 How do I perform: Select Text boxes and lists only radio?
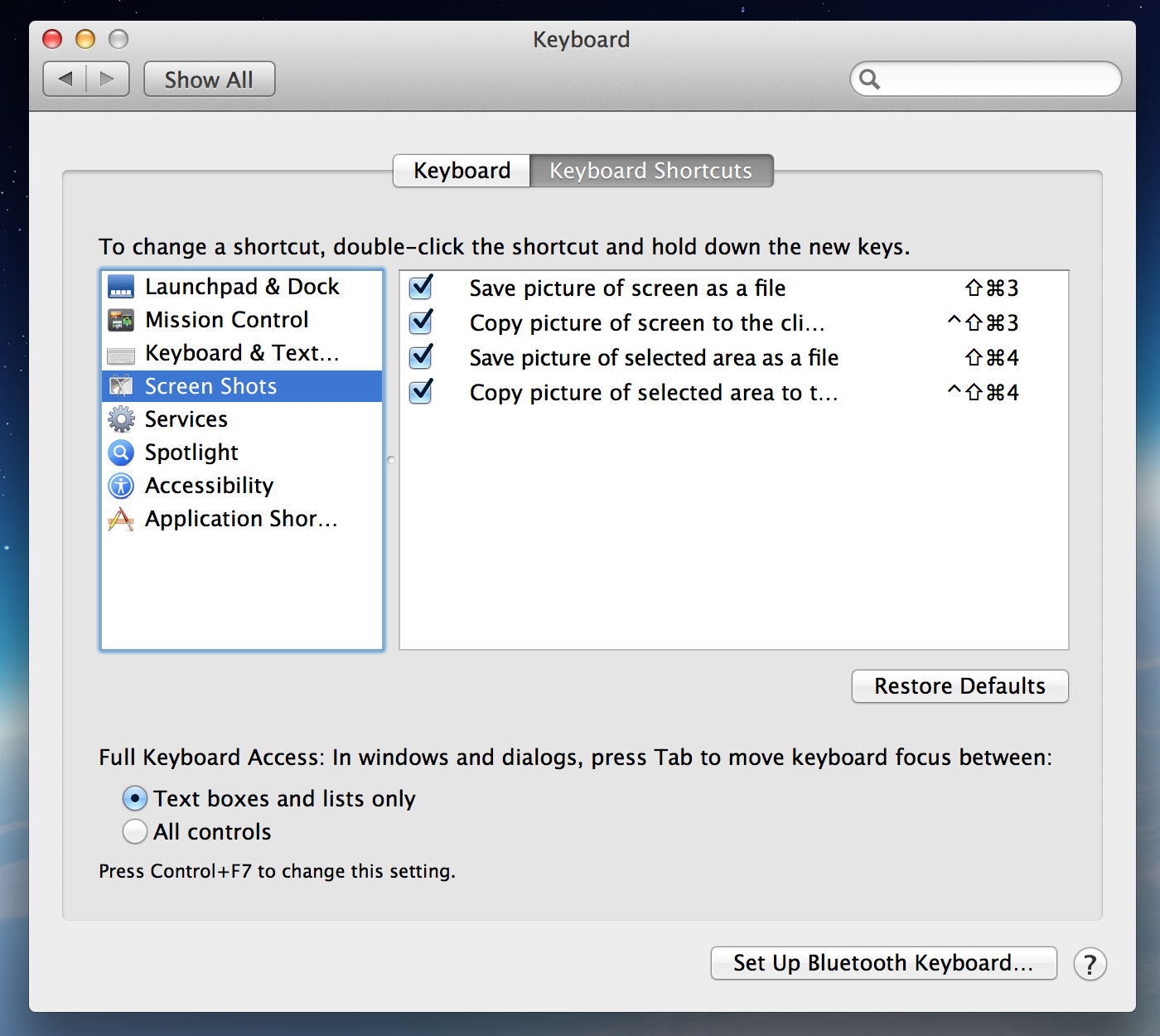[x=134, y=798]
